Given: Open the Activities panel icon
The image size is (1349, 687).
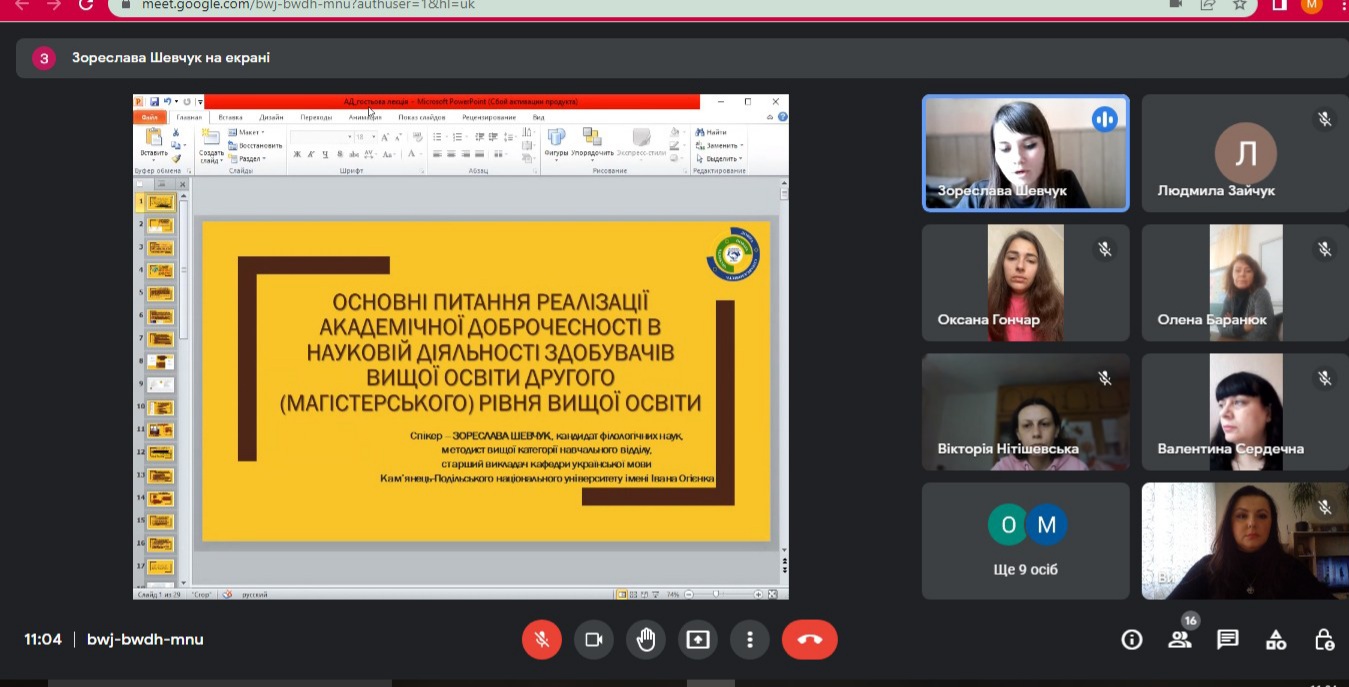Looking at the screenshot, I should point(1276,640).
